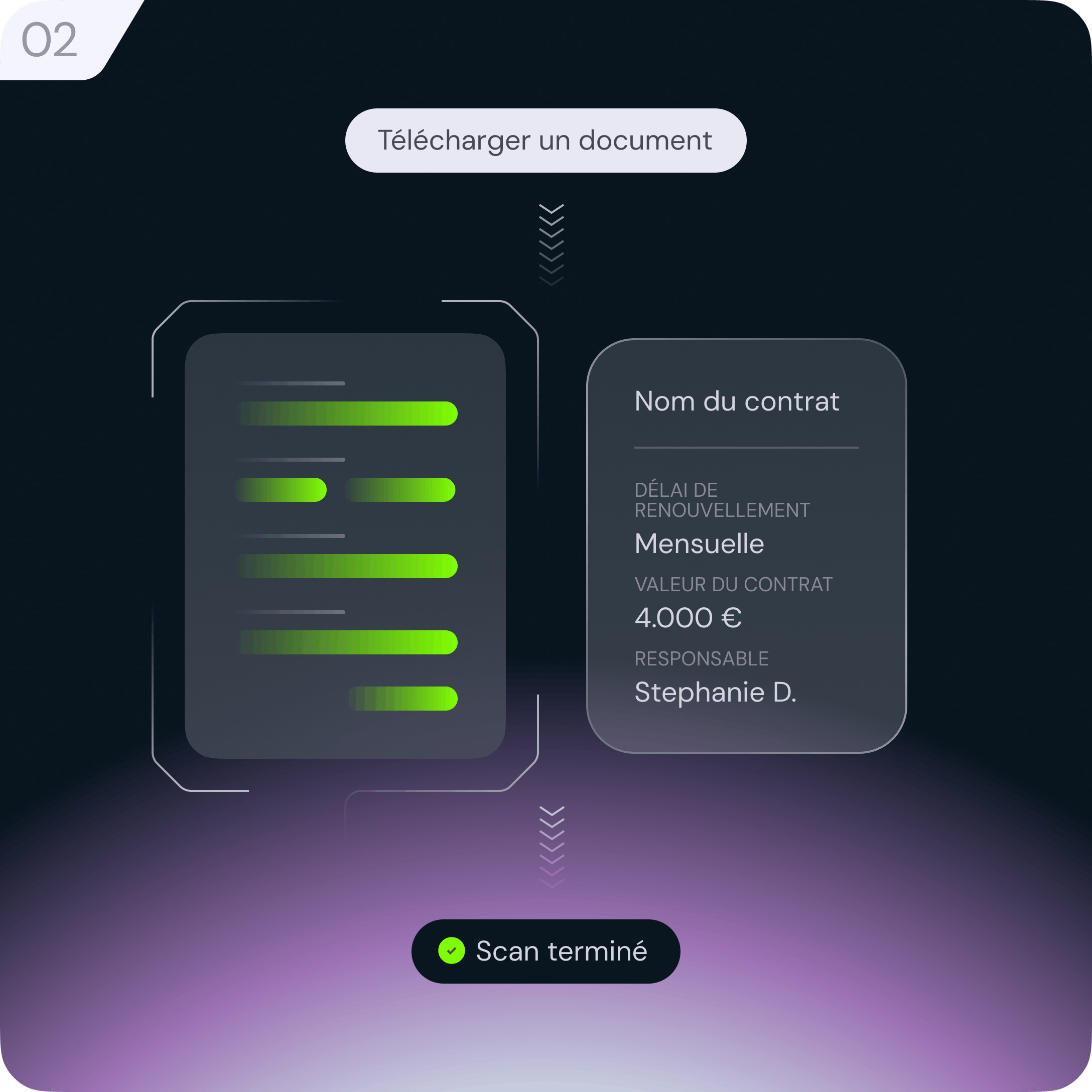Click the downward chevrons above Scan terminé
Viewport: 1092px width, 1092px height.
552,847
